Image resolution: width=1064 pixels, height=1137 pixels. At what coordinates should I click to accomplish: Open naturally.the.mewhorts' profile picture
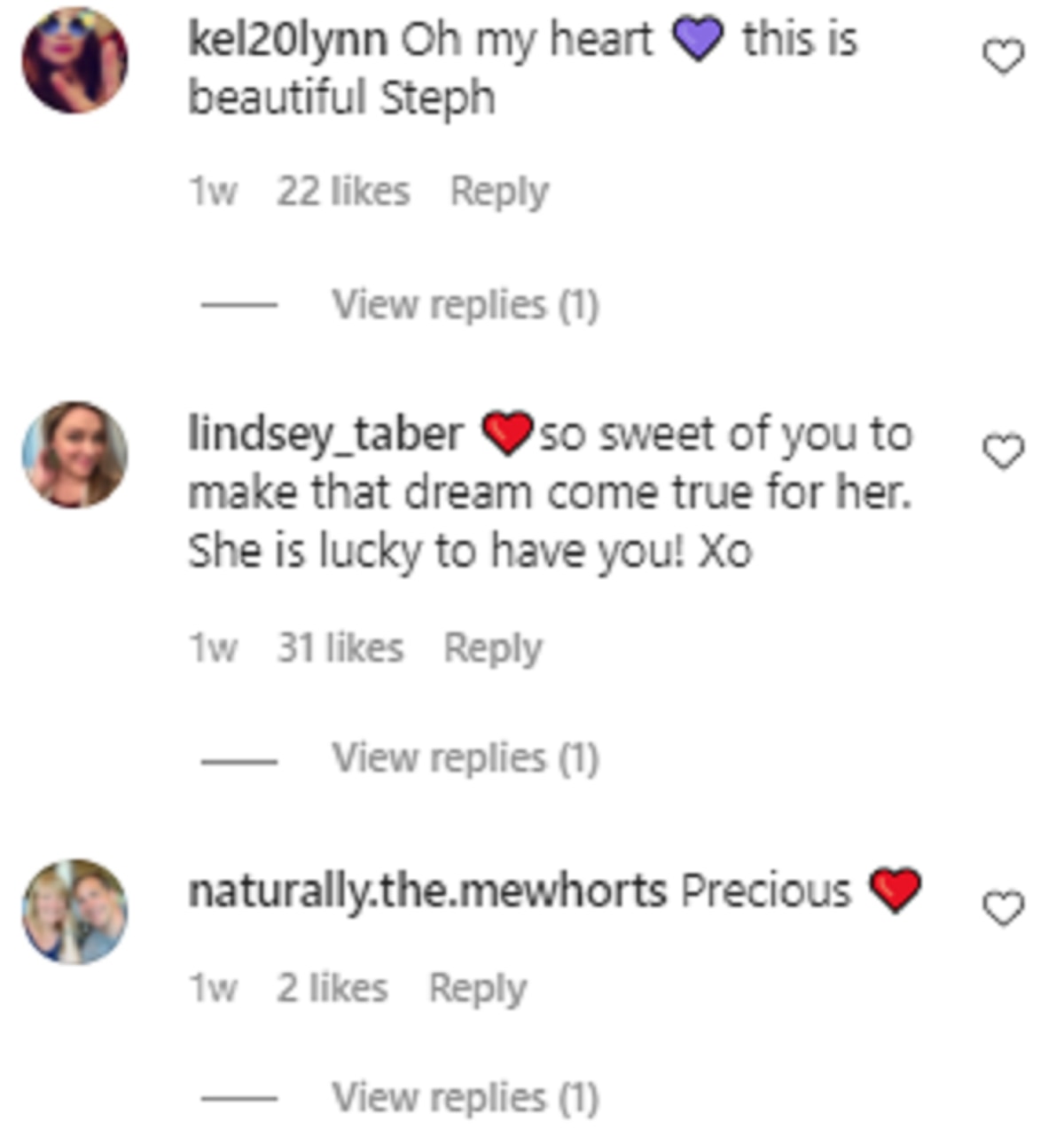pos(74,911)
